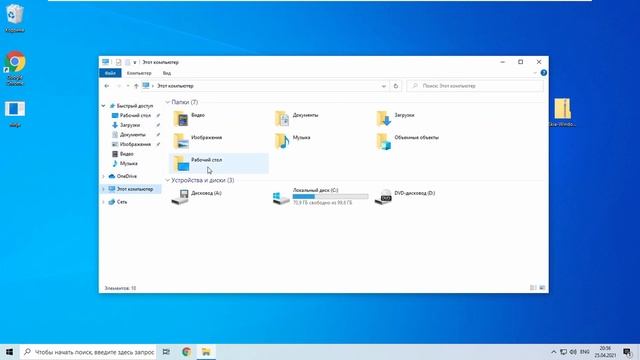The width and height of the screenshot is (640, 360).
Task: Select the Дисковод (A:) floppy drive
Action: 196,197
